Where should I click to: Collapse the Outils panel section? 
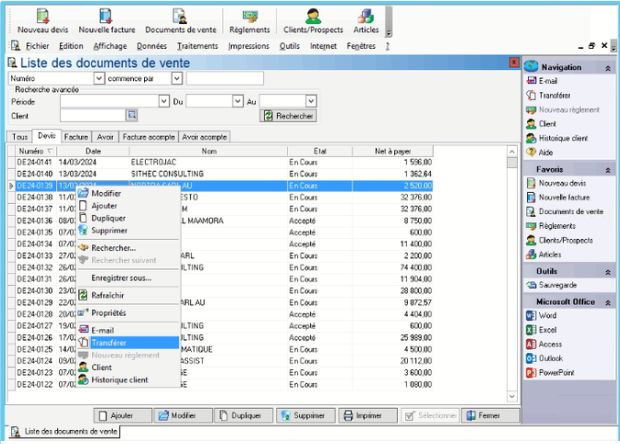tap(608, 272)
